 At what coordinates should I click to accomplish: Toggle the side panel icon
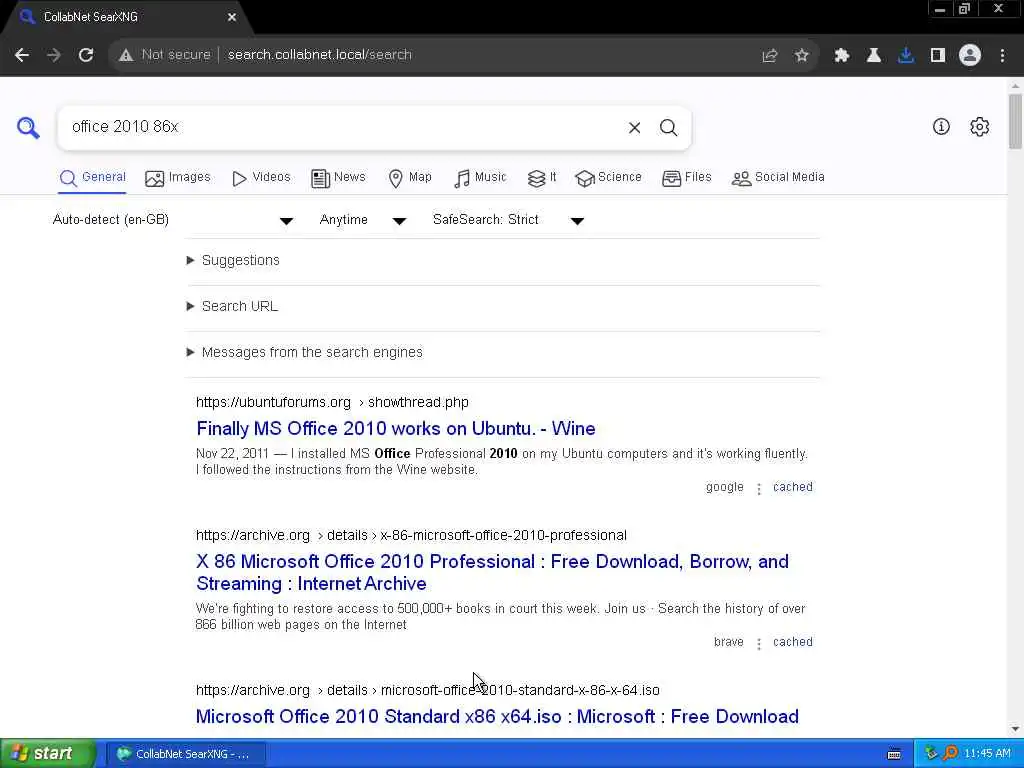click(x=938, y=55)
